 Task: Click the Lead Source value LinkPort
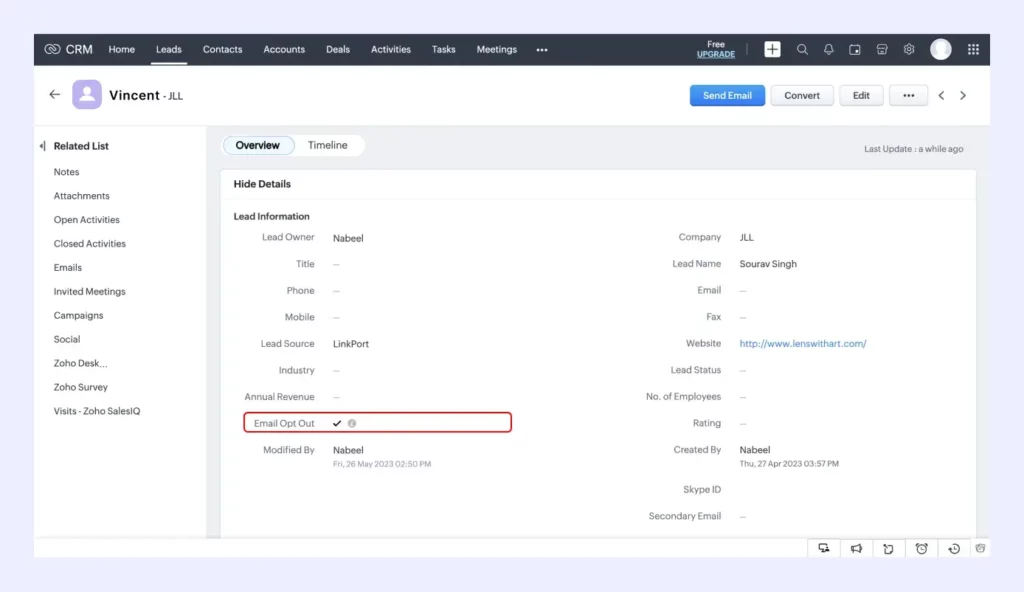click(x=351, y=344)
